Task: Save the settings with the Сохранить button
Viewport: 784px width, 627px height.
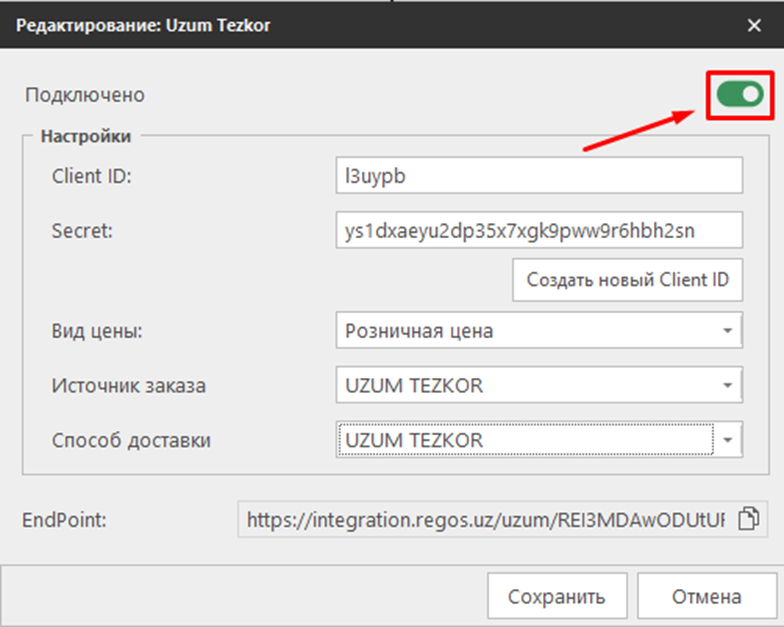Action: point(556,597)
